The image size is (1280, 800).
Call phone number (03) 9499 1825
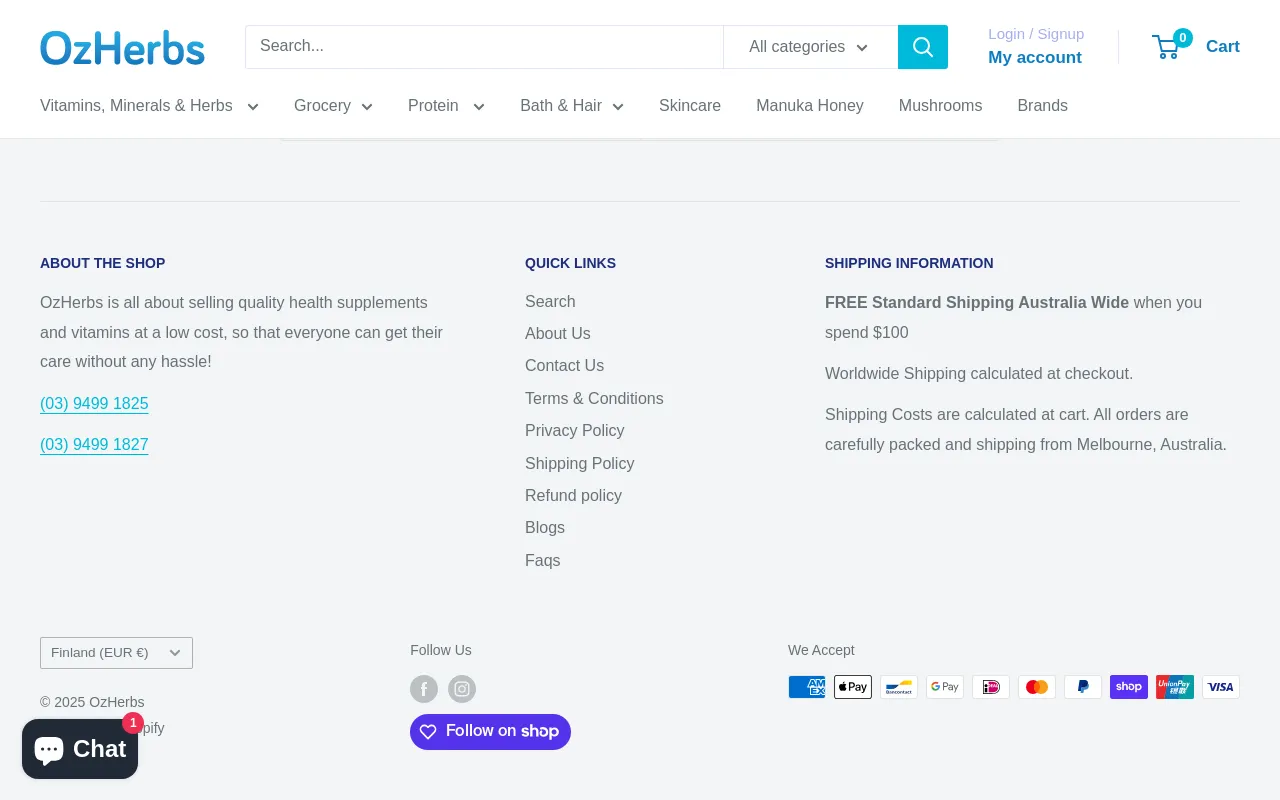pos(94,404)
